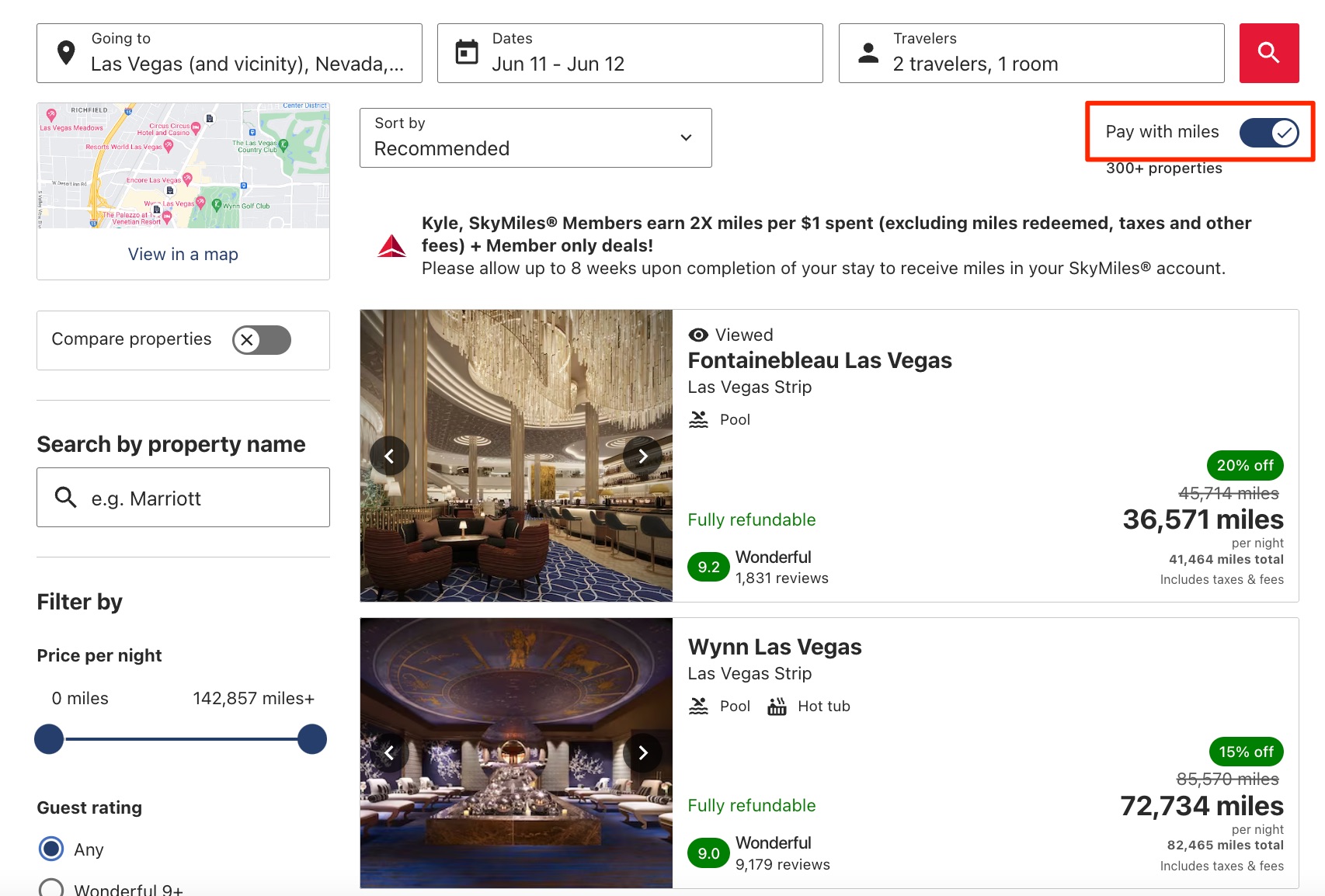Open View in a map link
1325x896 pixels.
pyautogui.click(x=183, y=254)
